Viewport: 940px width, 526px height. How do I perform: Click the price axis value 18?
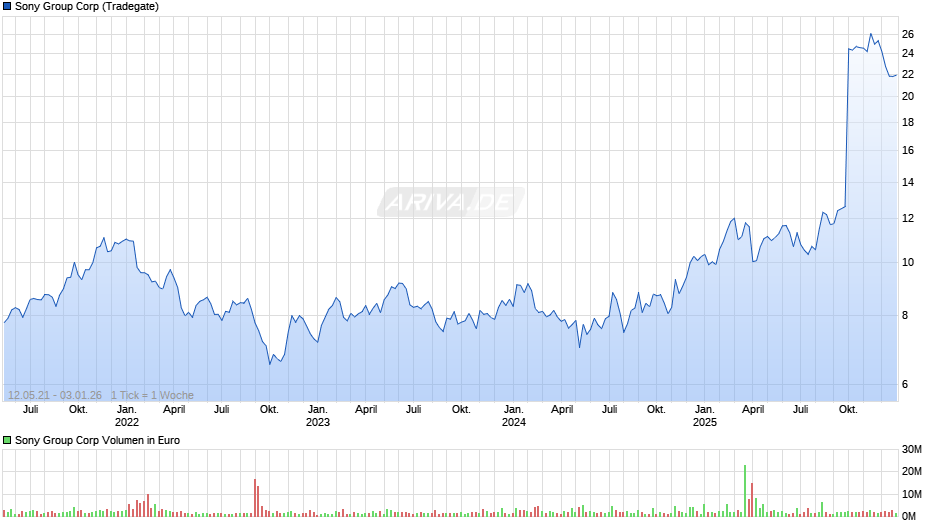tap(908, 122)
